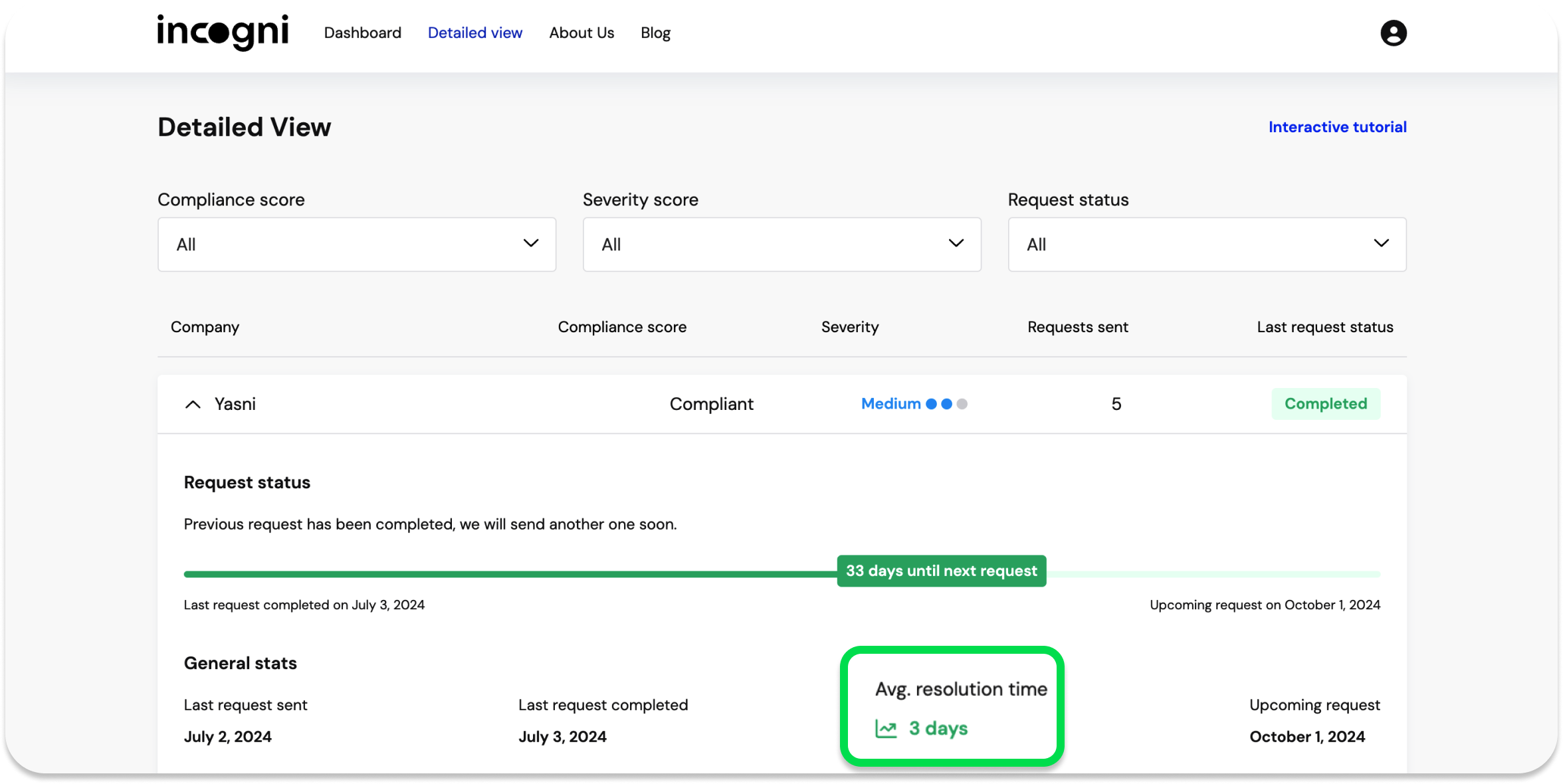Click the Requests sent column header

click(x=1077, y=327)
